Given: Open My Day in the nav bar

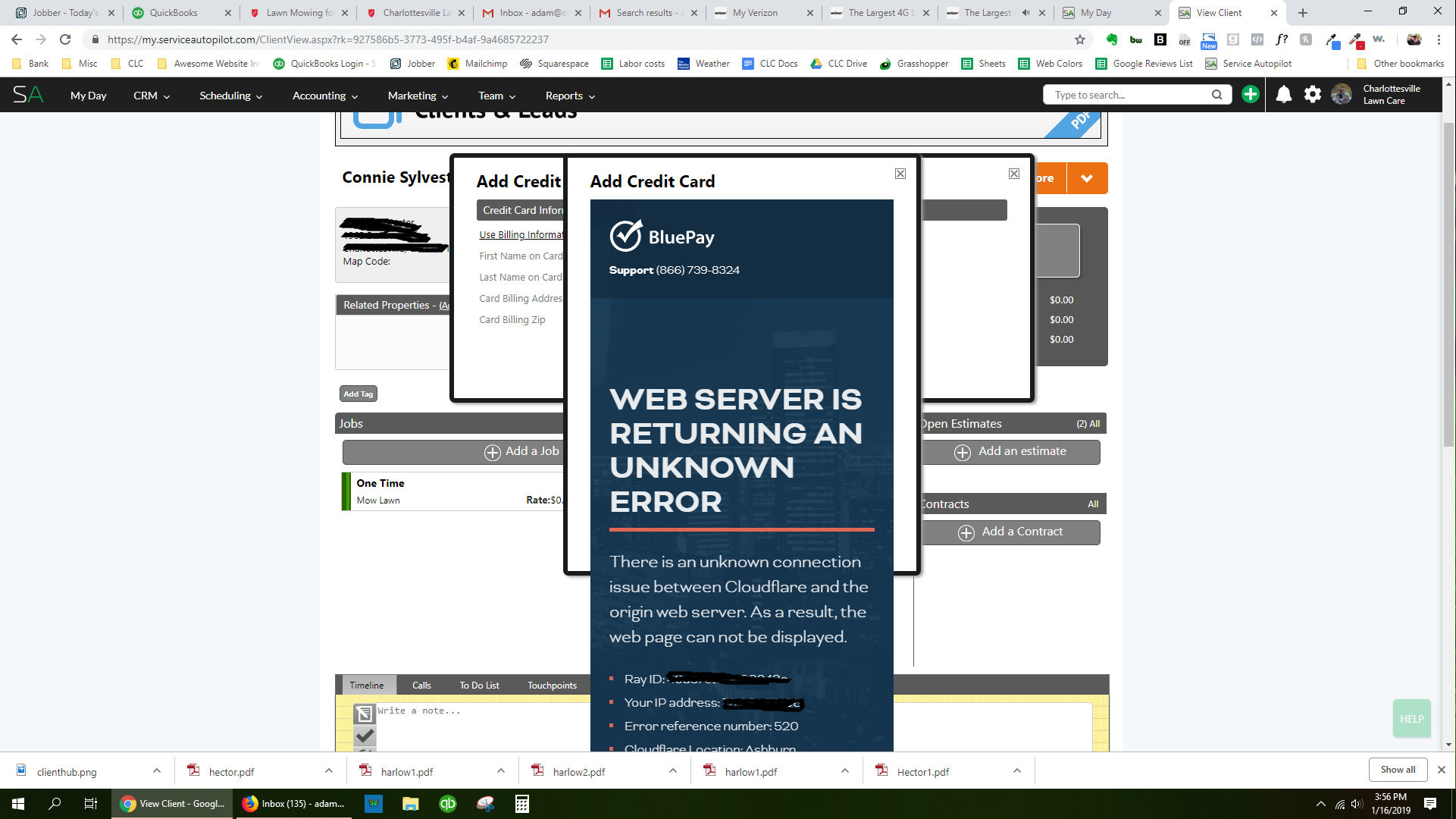Looking at the screenshot, I should pos(88,96).
